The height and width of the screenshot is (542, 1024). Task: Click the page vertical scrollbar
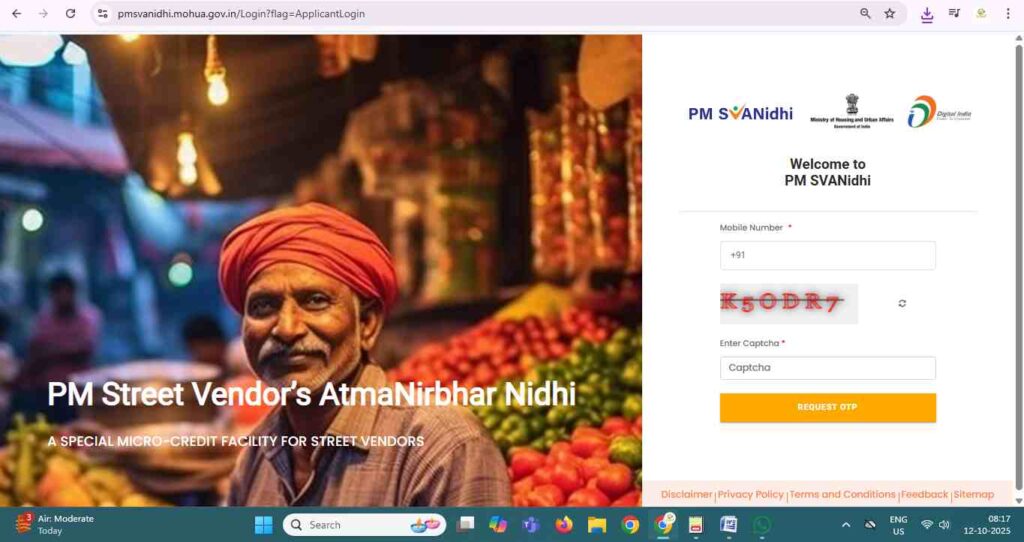tap(1019, 268)
